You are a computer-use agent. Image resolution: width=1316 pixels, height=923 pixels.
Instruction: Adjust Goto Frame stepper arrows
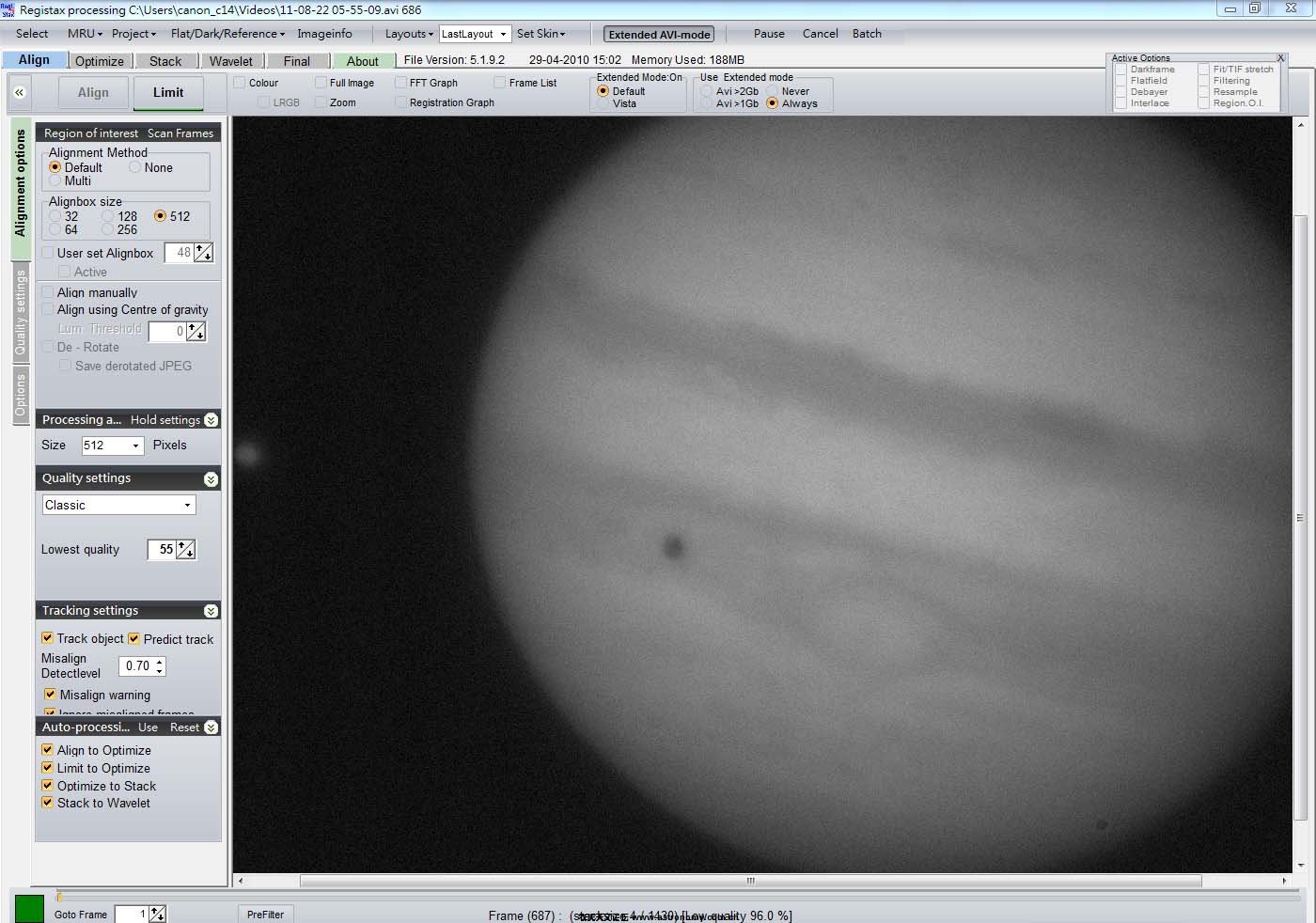(x=157, y=914)
